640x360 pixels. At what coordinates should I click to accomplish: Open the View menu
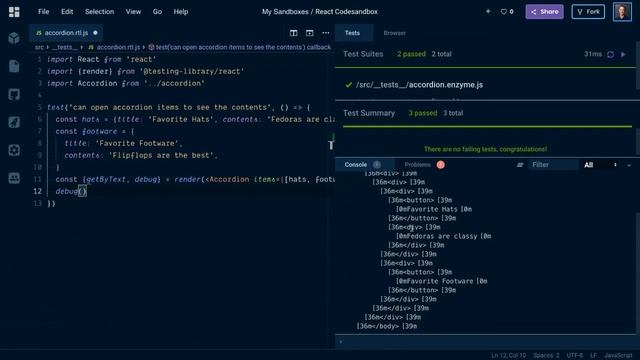[133, 12]
